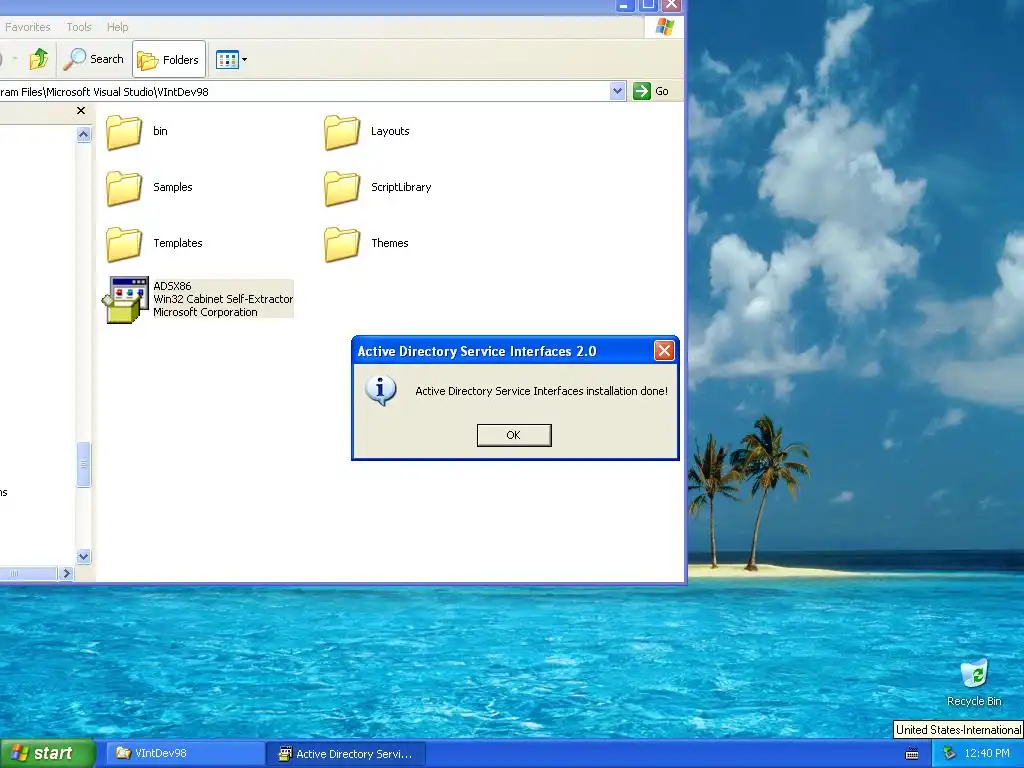Open the Recycle Bin on desktop
Screen dimensions: 1024x768
pyautogui.click(x=974, y=682)
